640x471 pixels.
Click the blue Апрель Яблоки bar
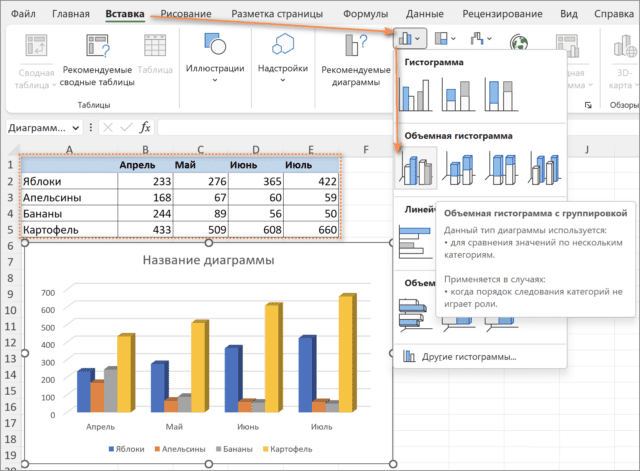click(x=84, y=391)
